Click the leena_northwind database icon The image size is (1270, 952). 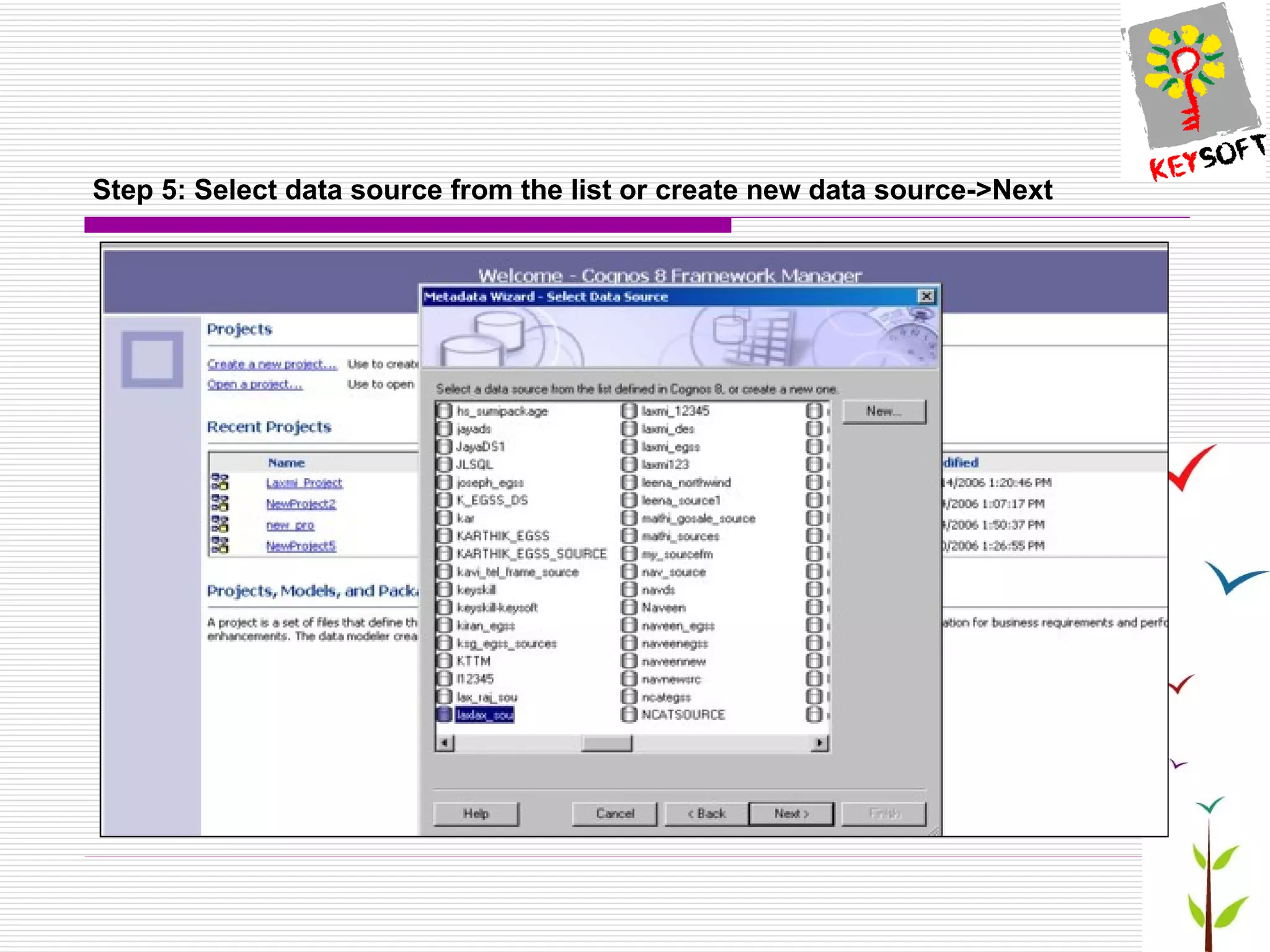(629, 482)
